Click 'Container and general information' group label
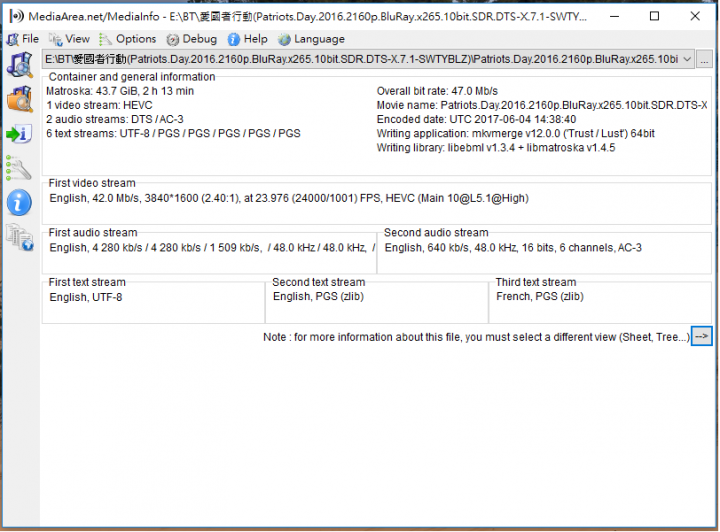 [132, 77]
